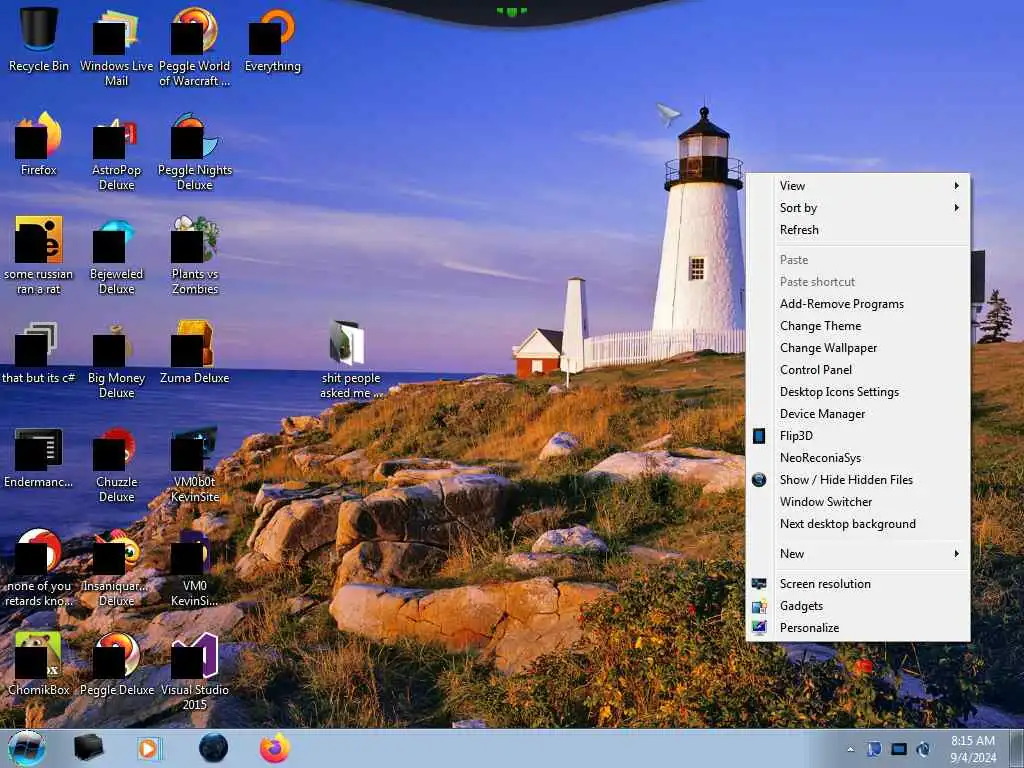The height and width of the screenshot is (768, 1024).
Task: Open Screen resolution settings
Action: (x=858, y=584)
